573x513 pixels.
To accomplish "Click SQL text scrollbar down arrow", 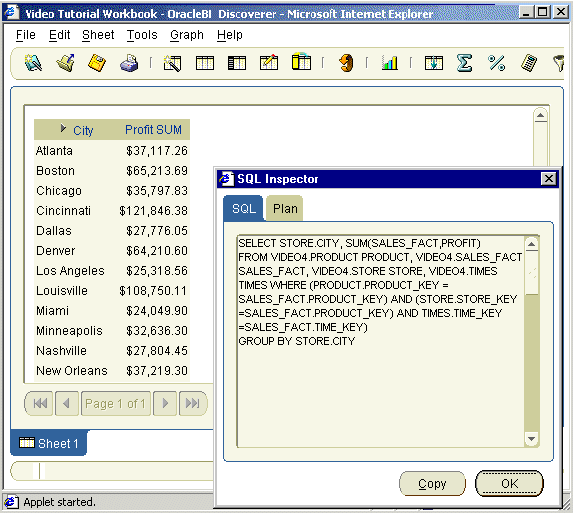I will point(532,438).
